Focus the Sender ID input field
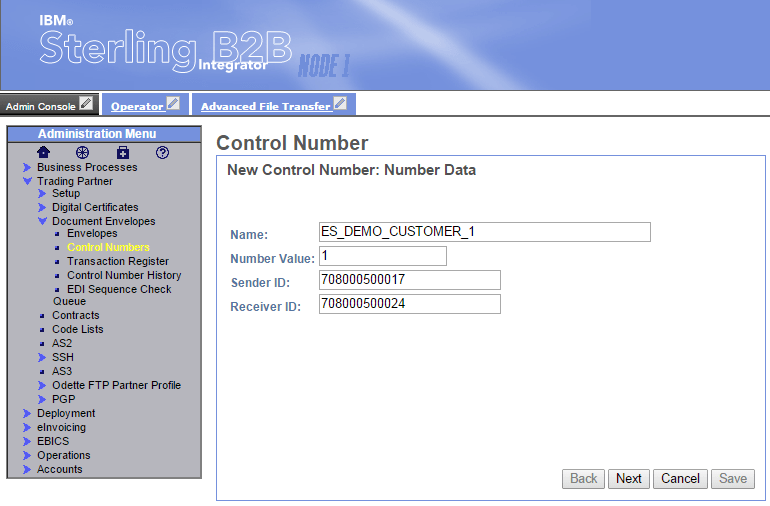Viewport: 770px width, 506px height. 410,280
